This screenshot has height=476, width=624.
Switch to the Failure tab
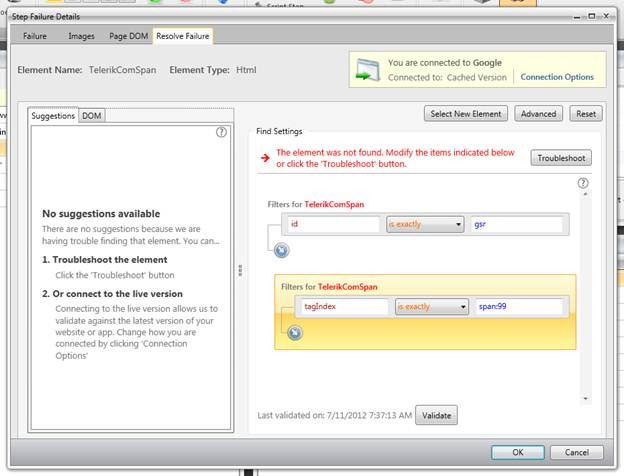coord(35,36)
